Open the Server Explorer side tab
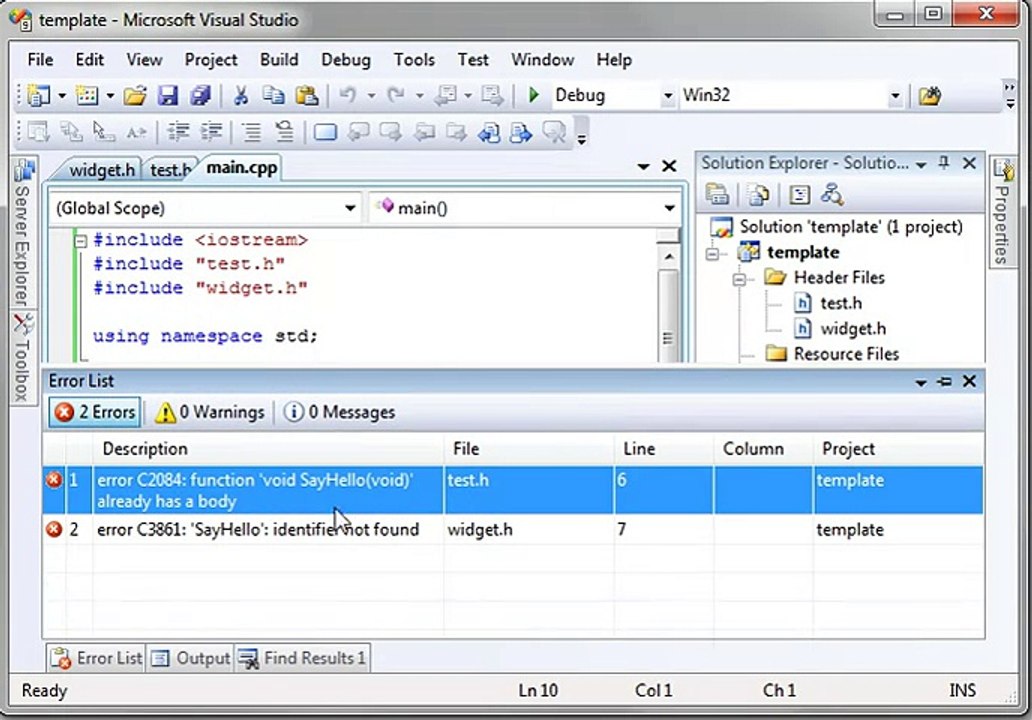Image resolution: width=1032 pixels, height=720 pixels. click(22, 233)
